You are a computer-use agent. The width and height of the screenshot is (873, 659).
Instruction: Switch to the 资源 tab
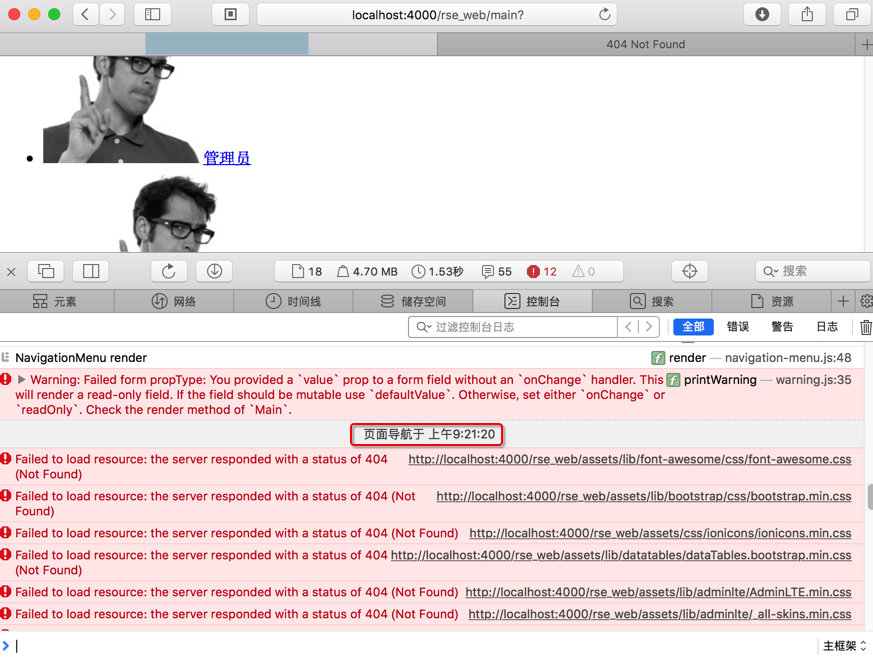click(771, 301)
